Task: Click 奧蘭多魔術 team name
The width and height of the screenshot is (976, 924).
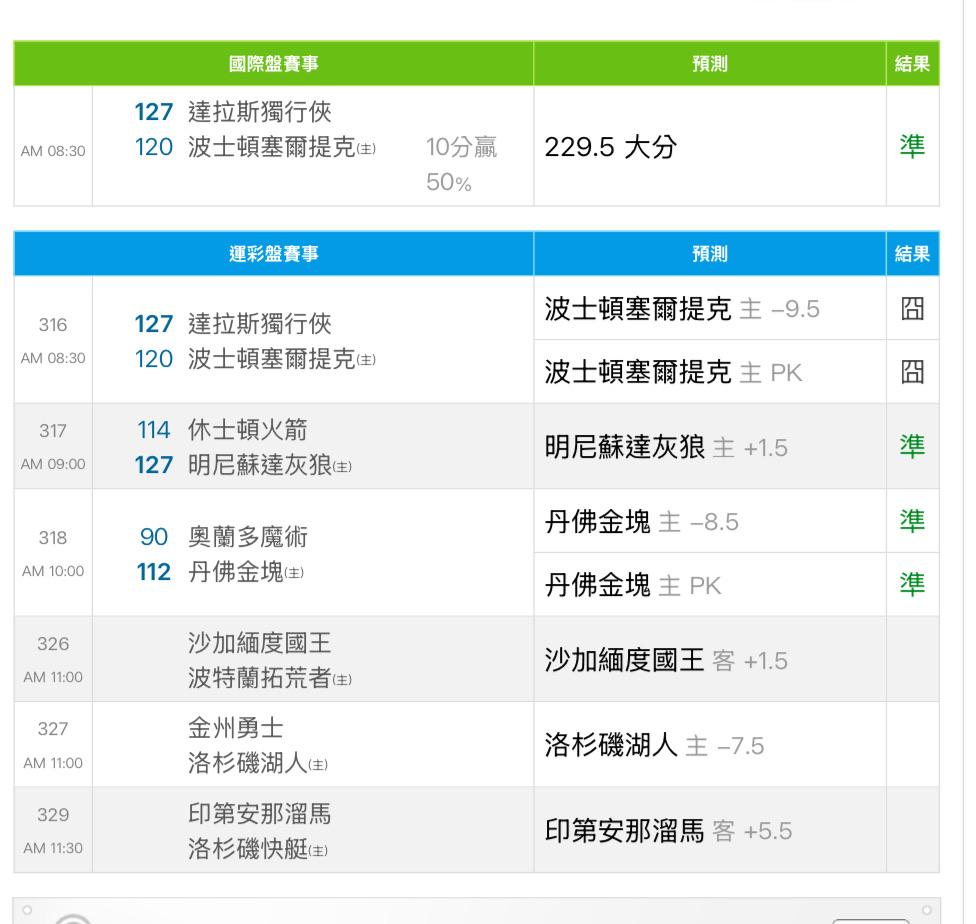Action: pyautogui.click(x=248, y=537)
